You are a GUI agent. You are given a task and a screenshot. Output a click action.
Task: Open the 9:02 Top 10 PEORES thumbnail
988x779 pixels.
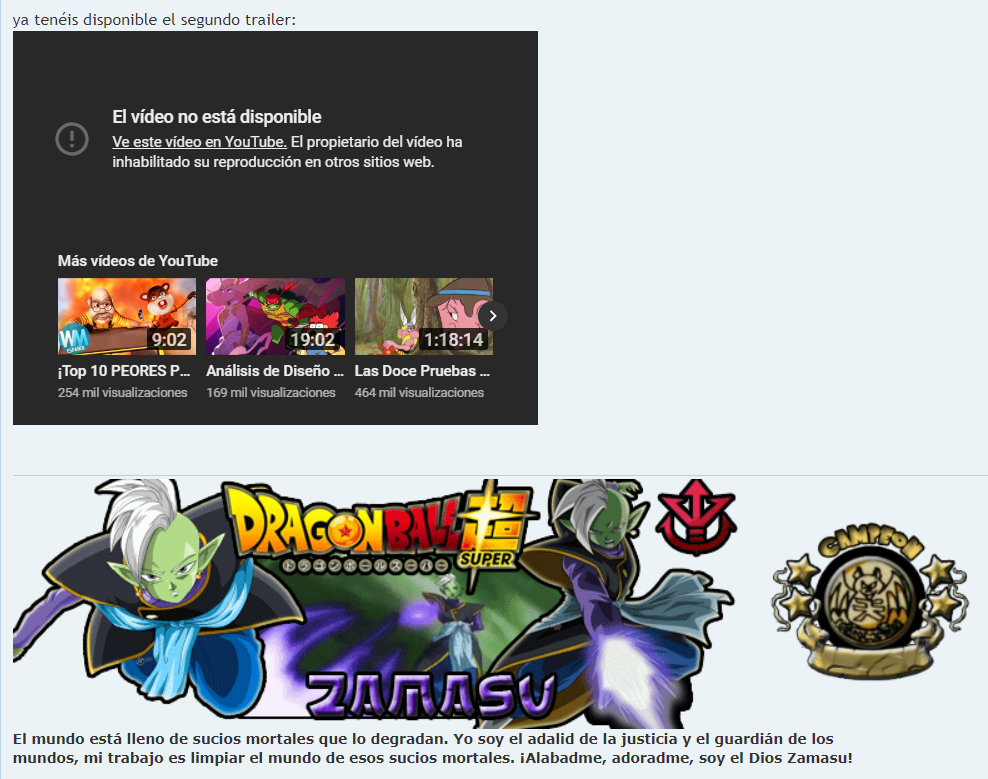click(x=127, y=316)
